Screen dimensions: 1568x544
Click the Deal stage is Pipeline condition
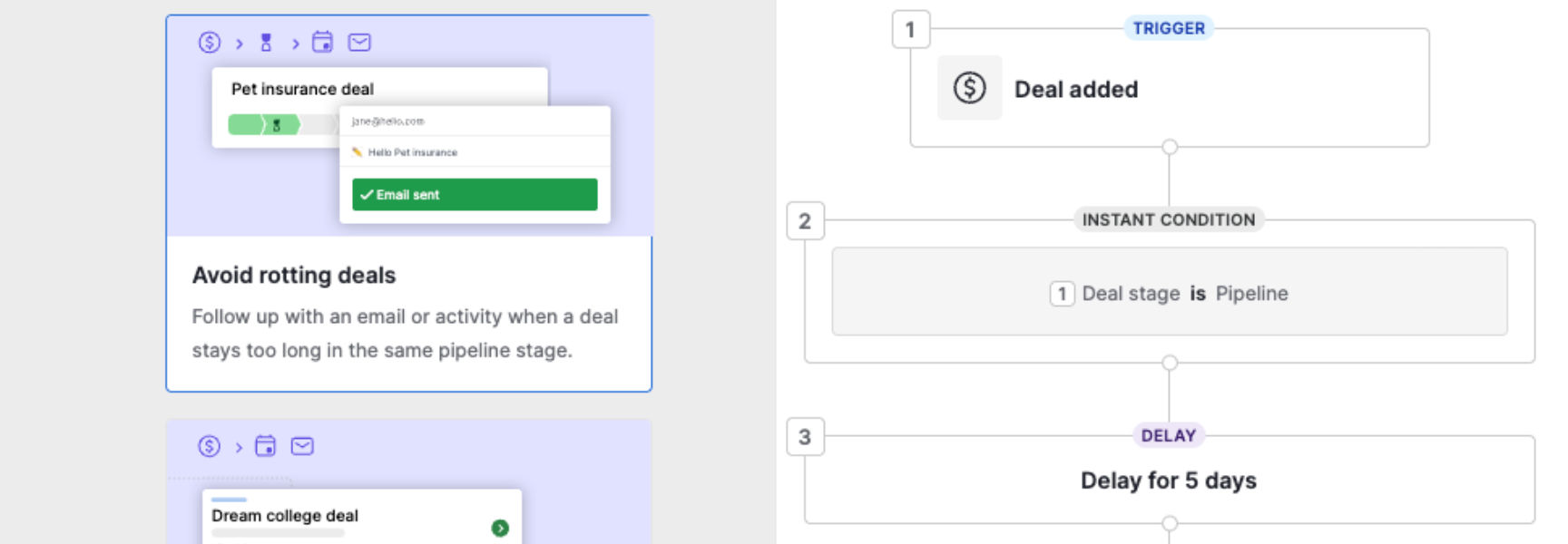(x=1169, y=291)
